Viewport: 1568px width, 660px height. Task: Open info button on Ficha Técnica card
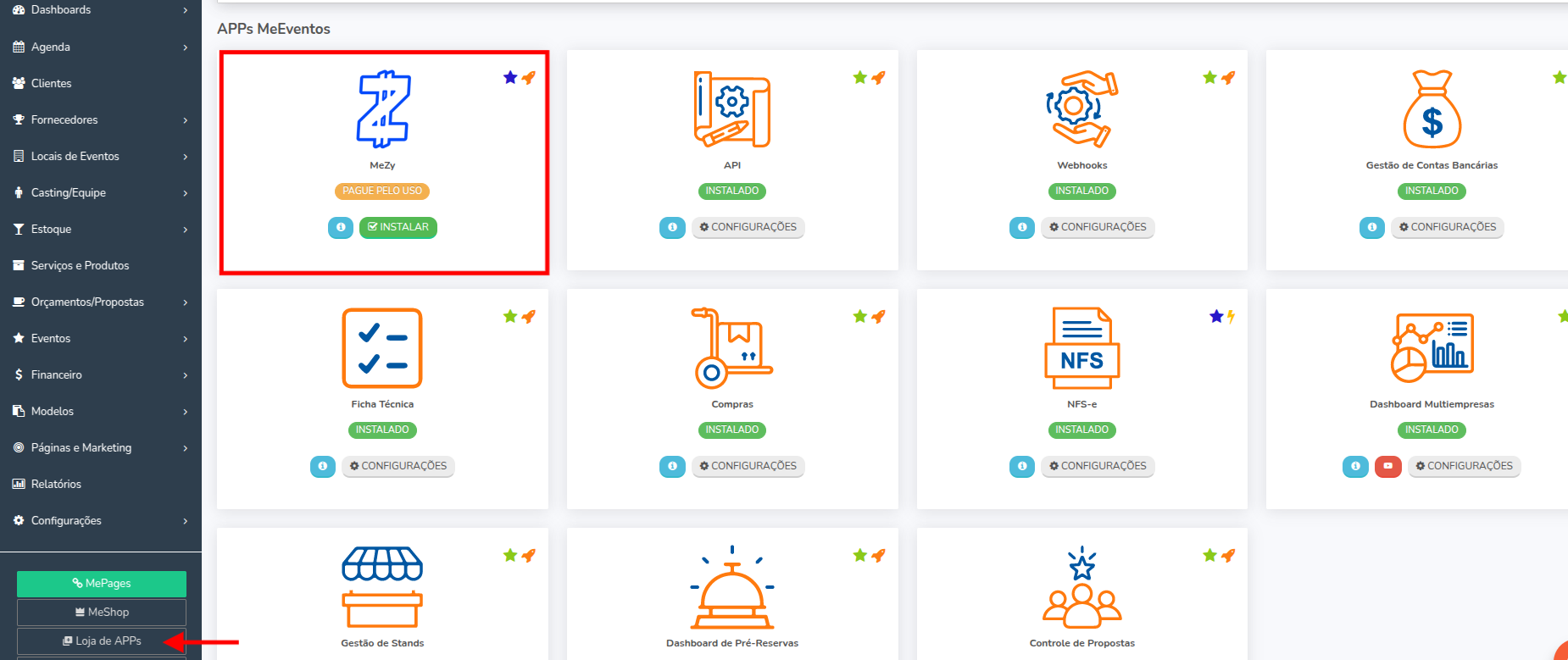click(x=323, y=466)
